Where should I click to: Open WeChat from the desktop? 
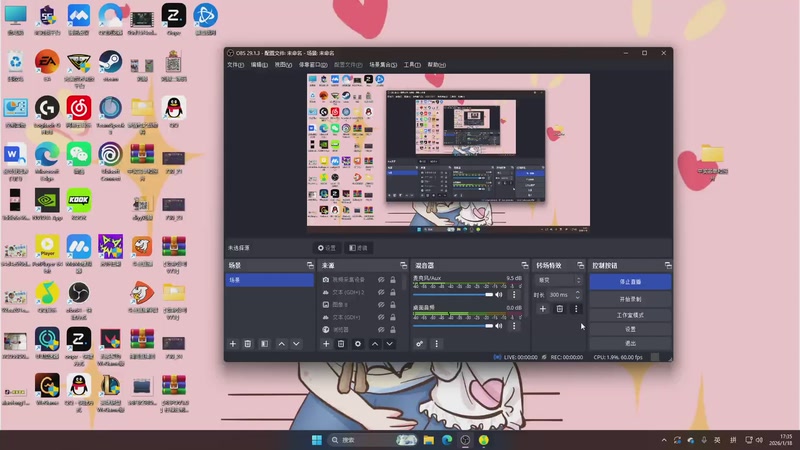(79, 158)
